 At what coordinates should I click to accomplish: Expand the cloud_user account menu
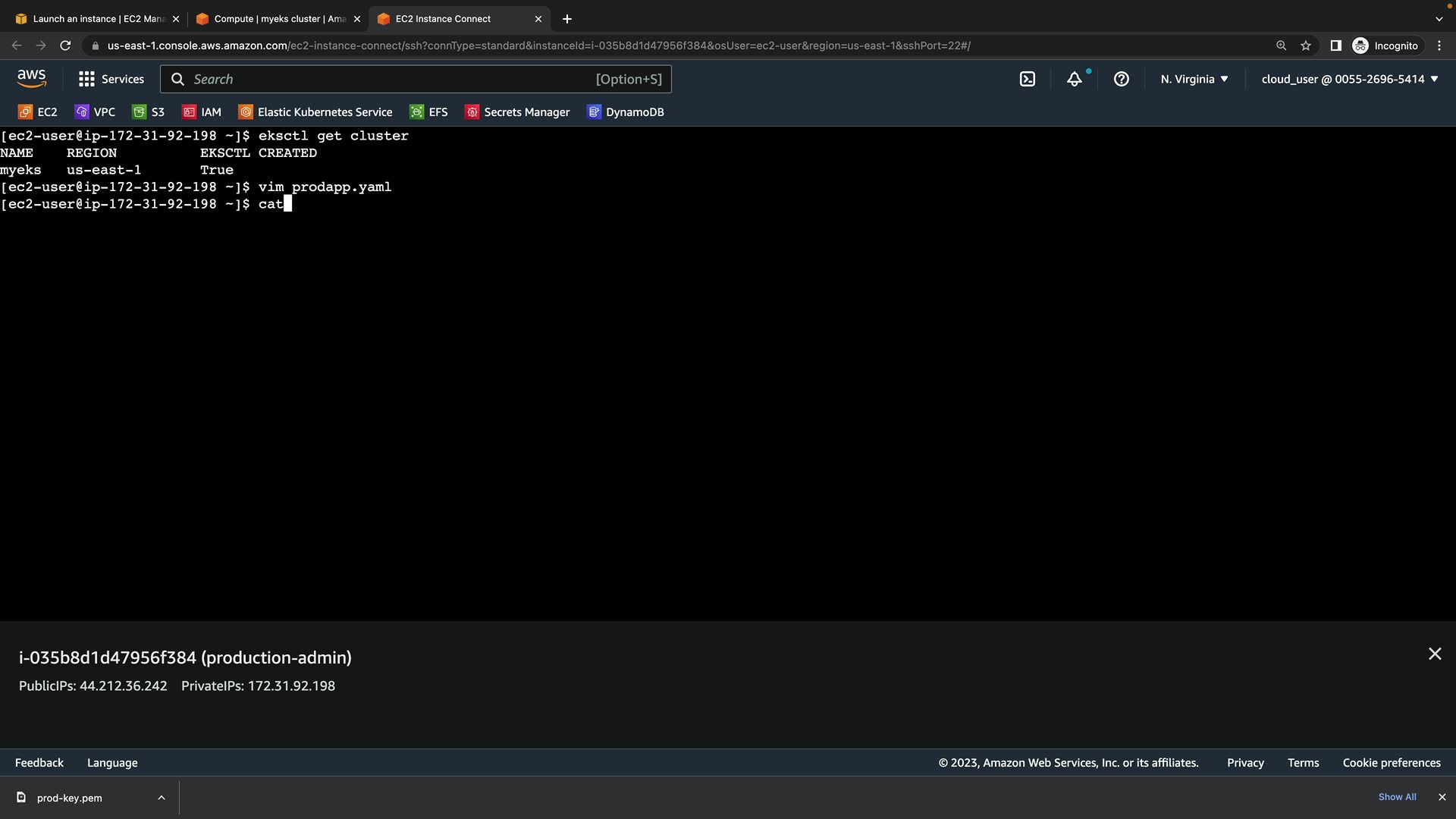(1350, 79)
